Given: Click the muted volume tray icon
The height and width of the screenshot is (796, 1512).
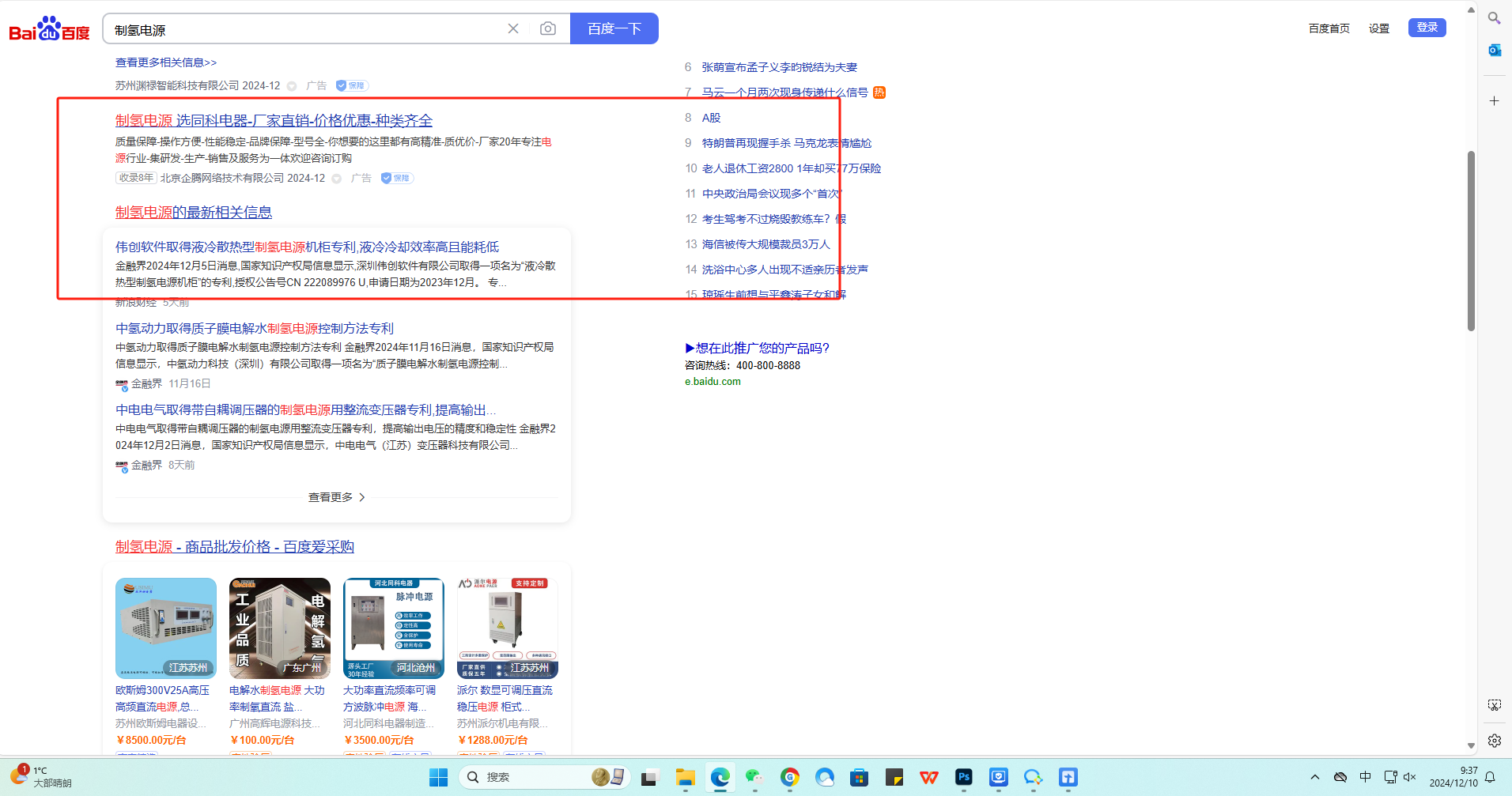Looking at the screenshot, I should coord(1410,777).
